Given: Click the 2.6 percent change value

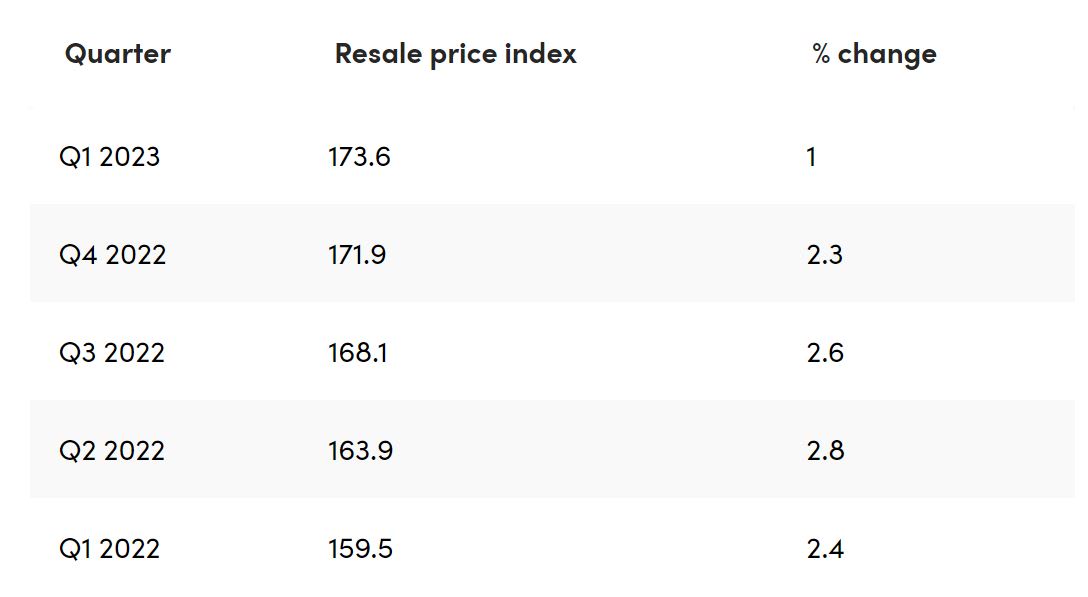Looking at the screenshot, I should [825, 353].
